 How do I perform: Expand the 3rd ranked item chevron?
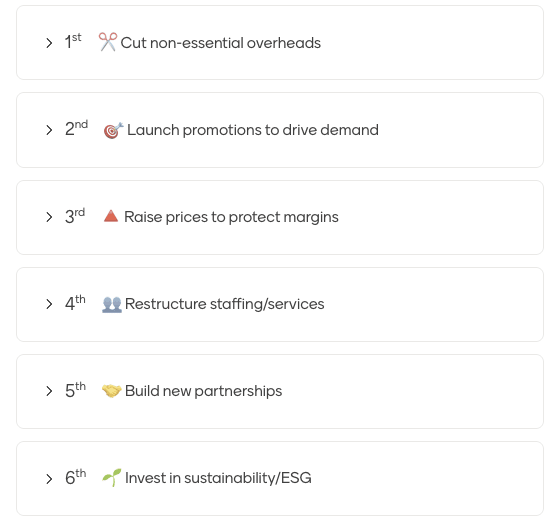(x=49, y=217)
